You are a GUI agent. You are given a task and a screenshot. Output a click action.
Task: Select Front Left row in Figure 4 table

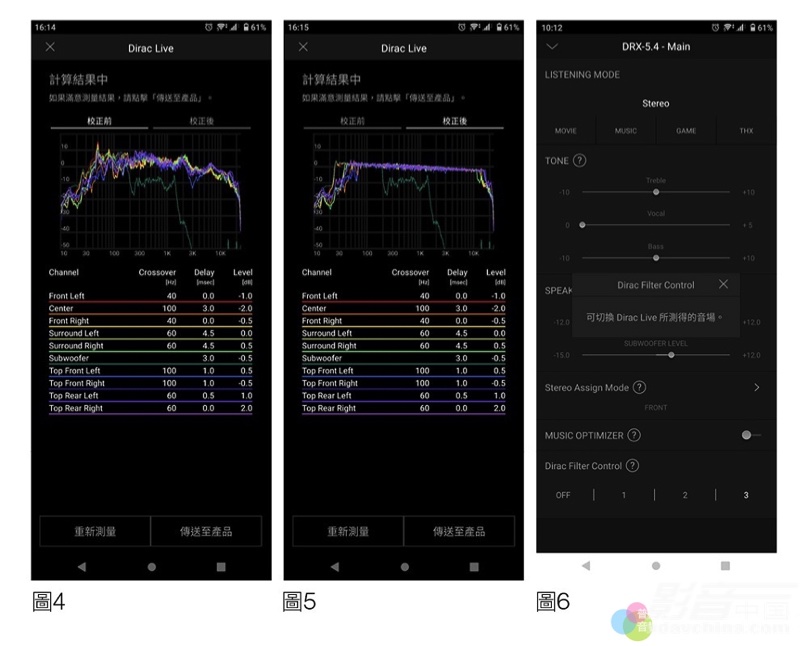click(x=150, y=296)
